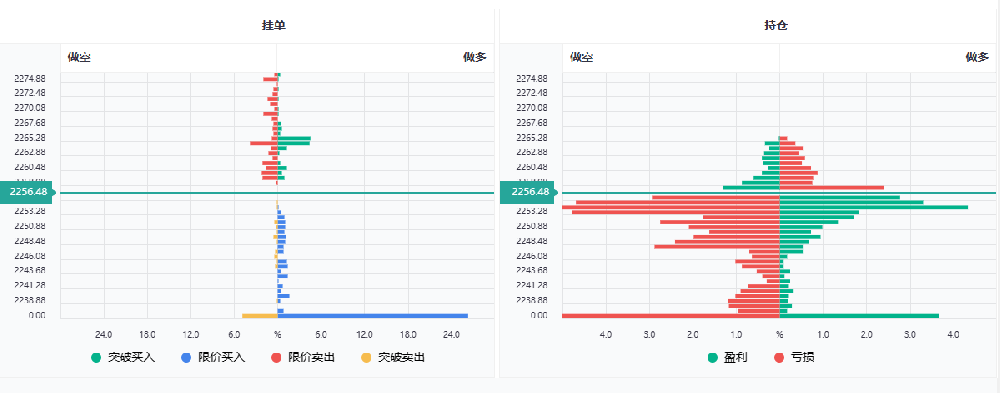The image size is (1000, 393).
Task: Click the green bar at 0.00 in 持仓
Action: (x=859, y=316)
